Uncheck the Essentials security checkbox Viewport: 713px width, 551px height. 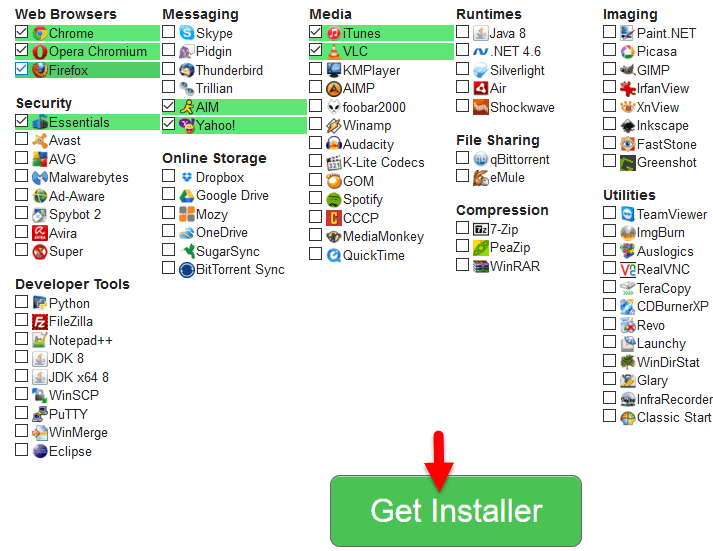(21, 120)
